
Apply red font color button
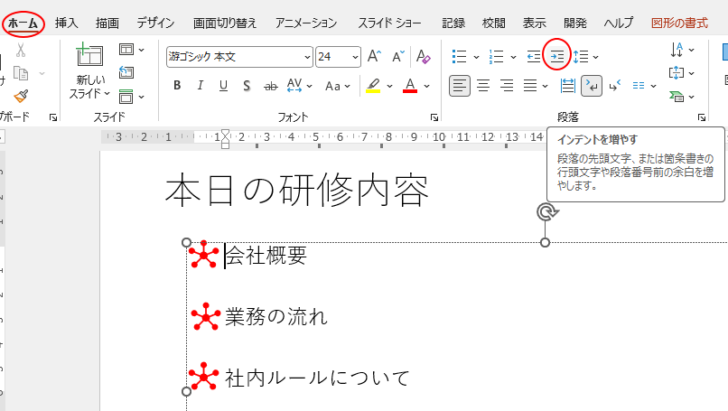tap(410, 86)
